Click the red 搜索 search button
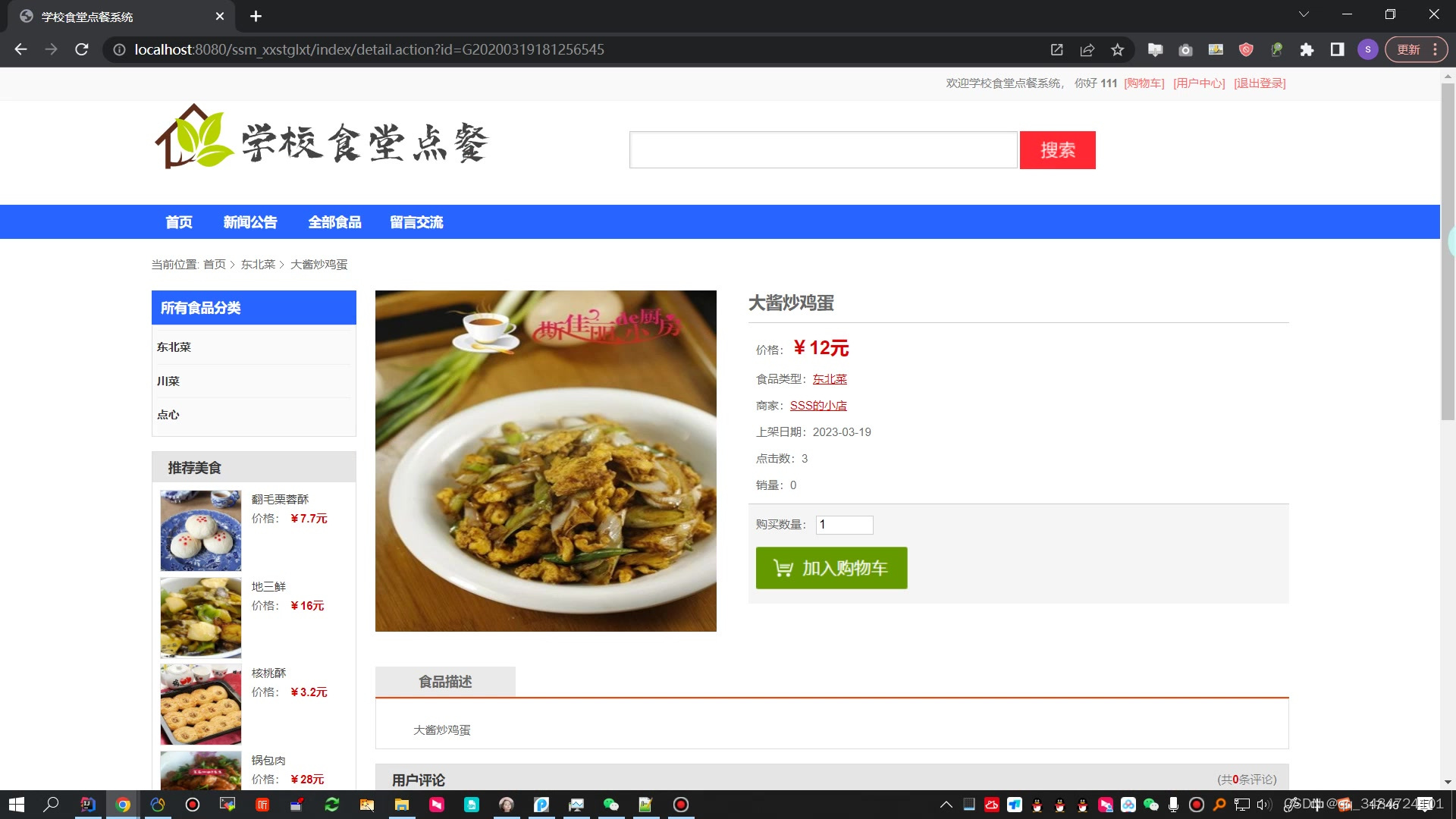The width and height of the screenshot is (1456, 819). click(x=1057, y=149)
